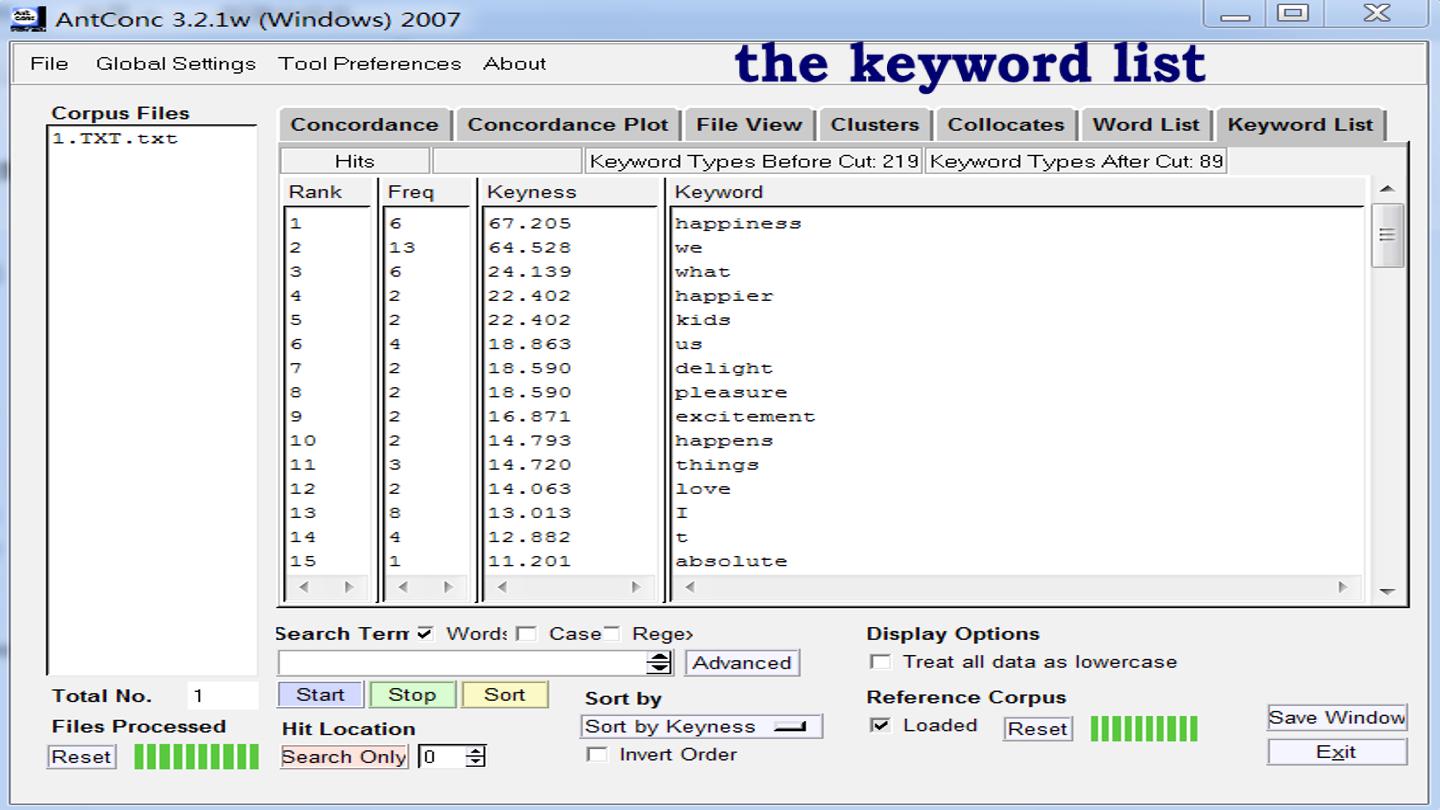The height and width of the screenshot is (810, 1440).
Task: Select keyword 'we'
Action: (689, 248)
